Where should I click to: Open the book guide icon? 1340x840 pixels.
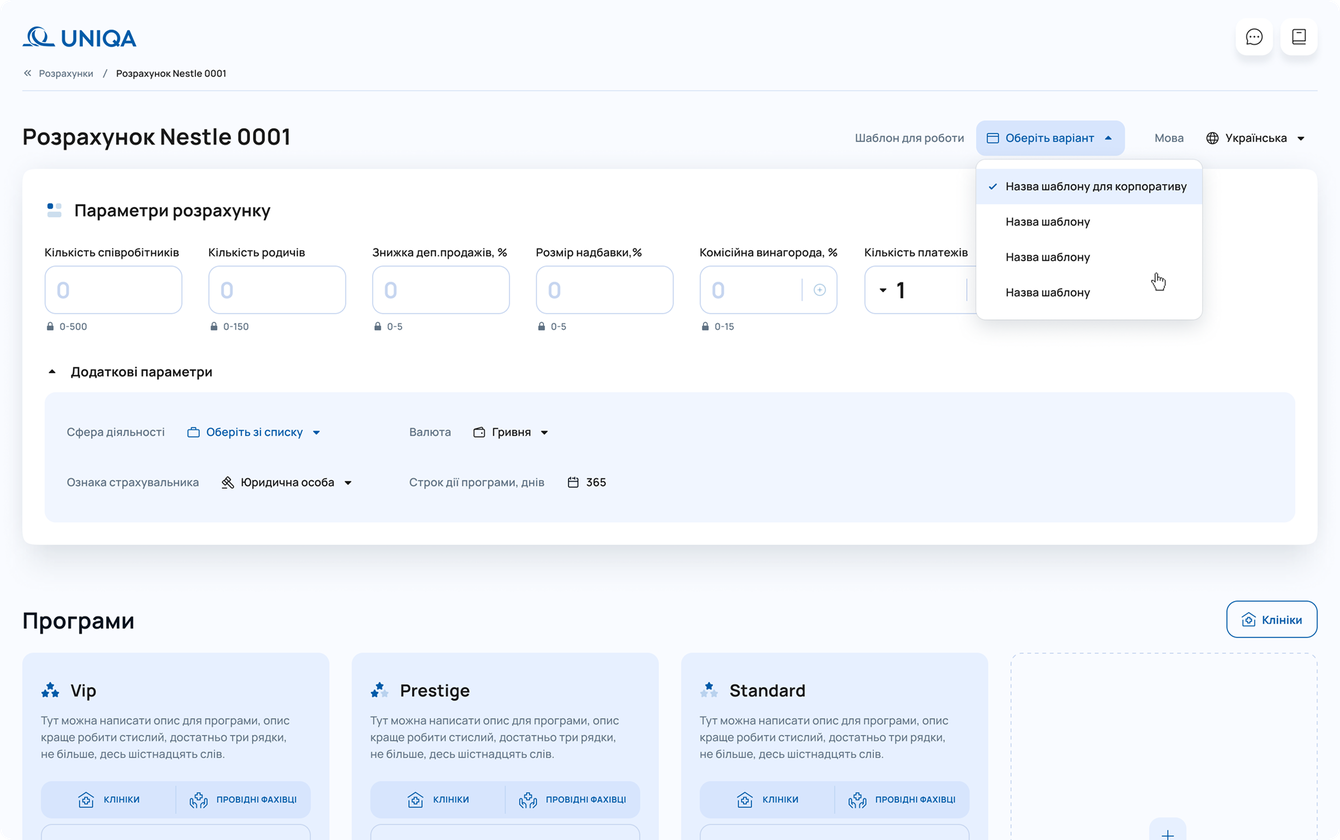1299,37
